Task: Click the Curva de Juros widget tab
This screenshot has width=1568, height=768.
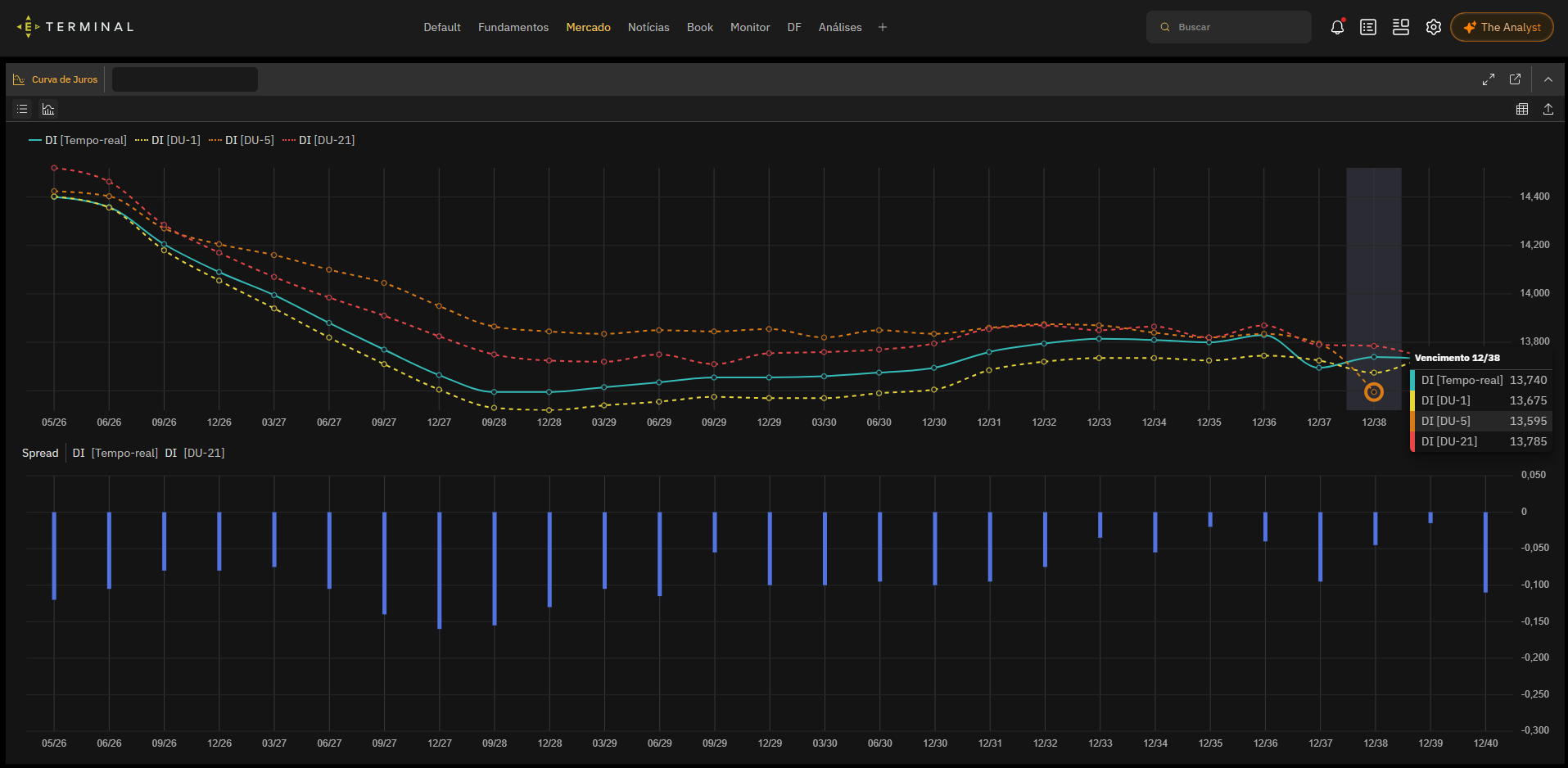Action: 55,79
